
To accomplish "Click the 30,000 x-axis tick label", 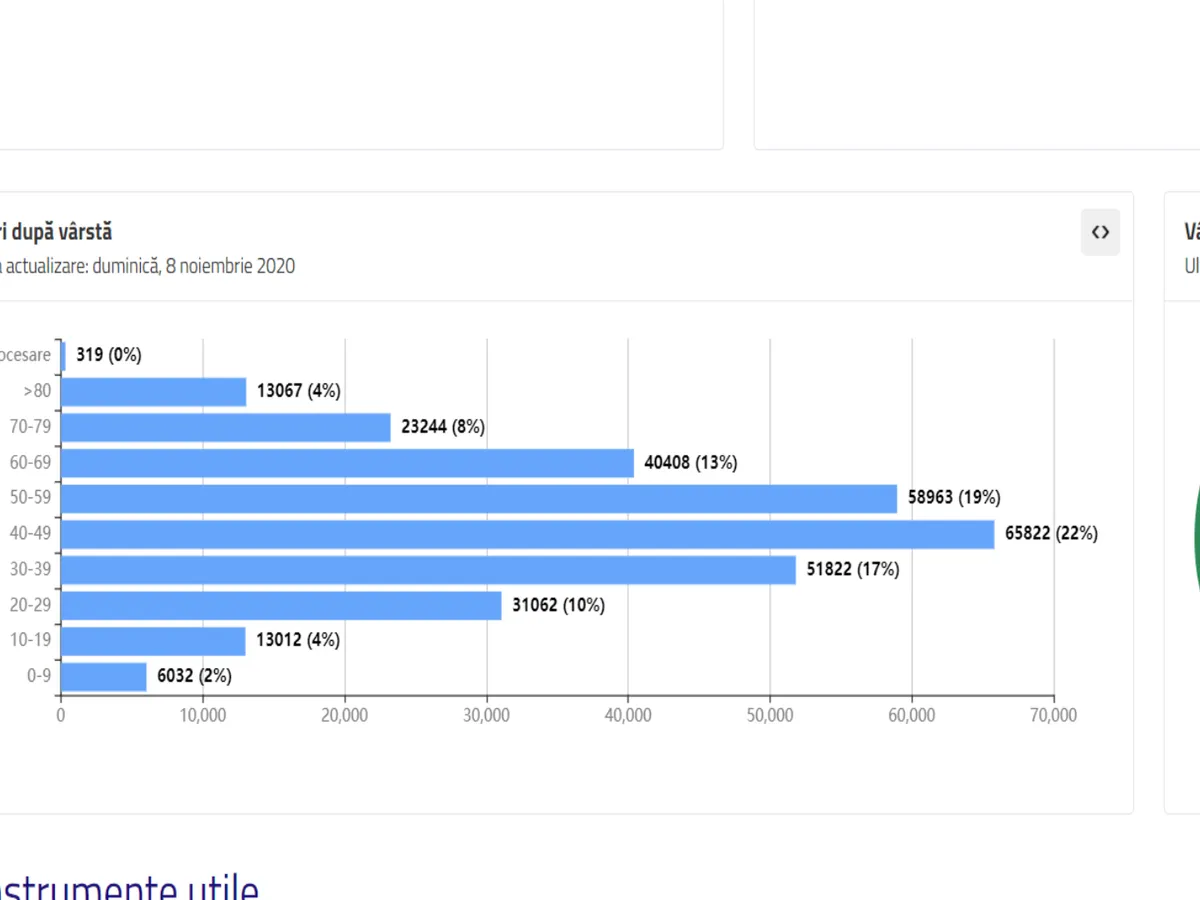I will point(486,715).
